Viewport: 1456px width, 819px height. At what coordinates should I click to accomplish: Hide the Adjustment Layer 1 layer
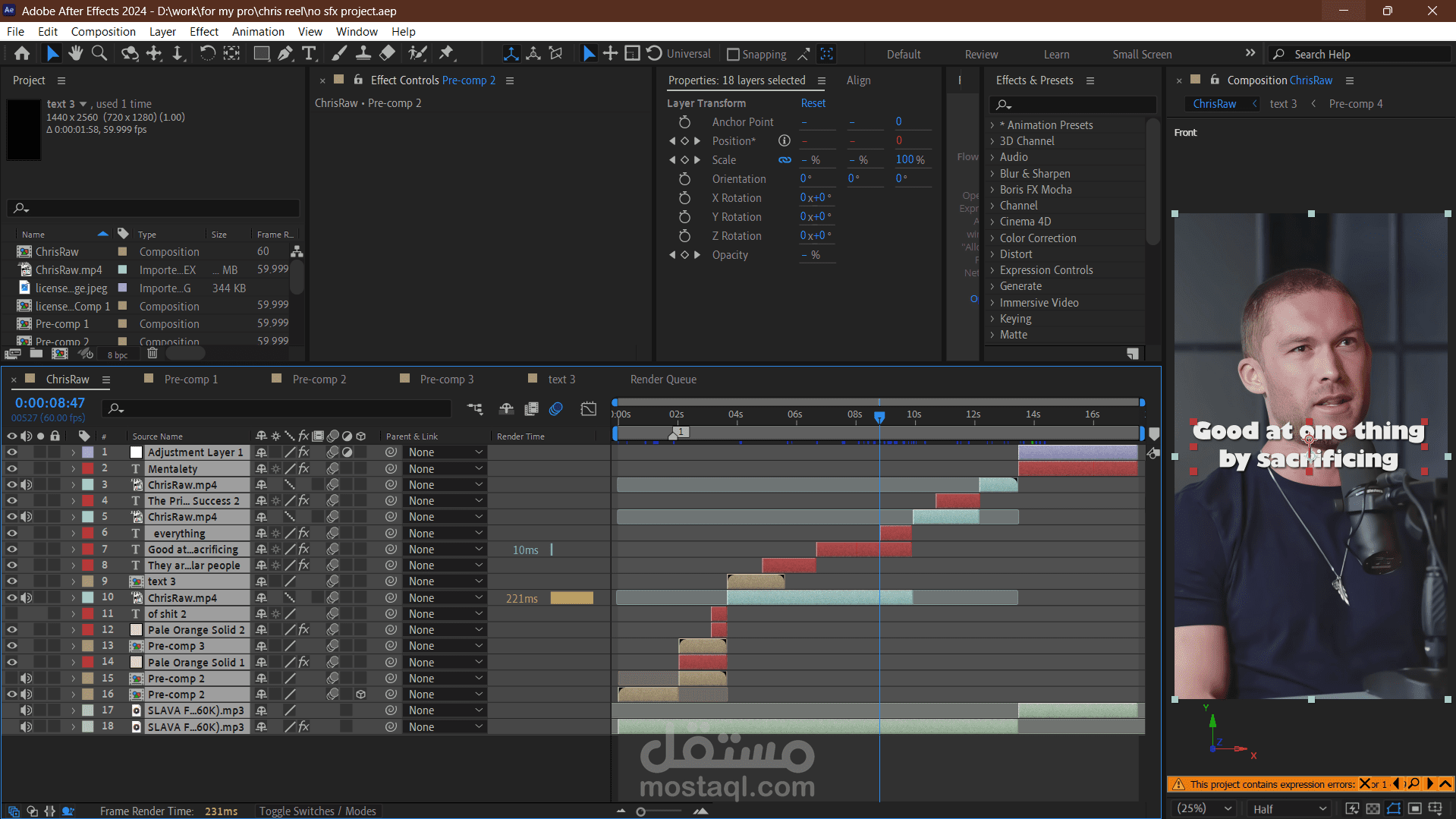tap(11, 452)
